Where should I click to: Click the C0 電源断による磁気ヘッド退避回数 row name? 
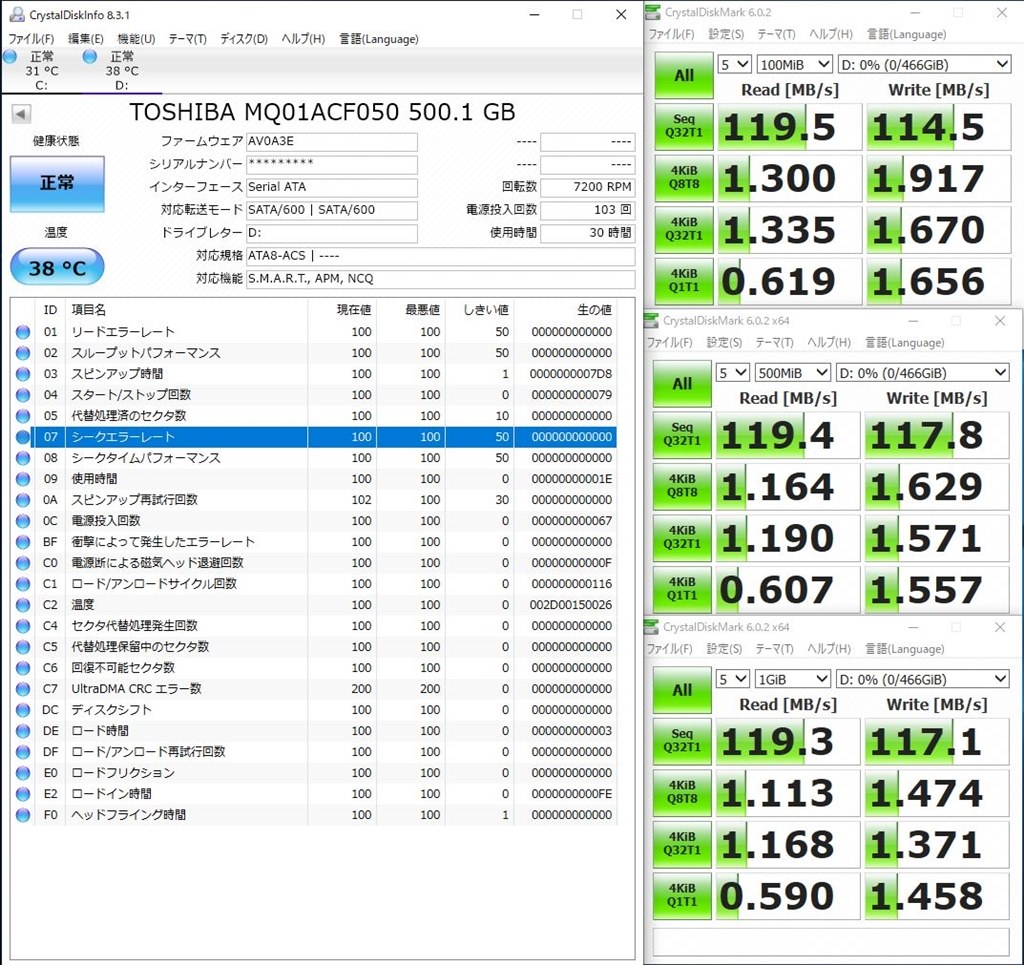[x=157, y=563]
